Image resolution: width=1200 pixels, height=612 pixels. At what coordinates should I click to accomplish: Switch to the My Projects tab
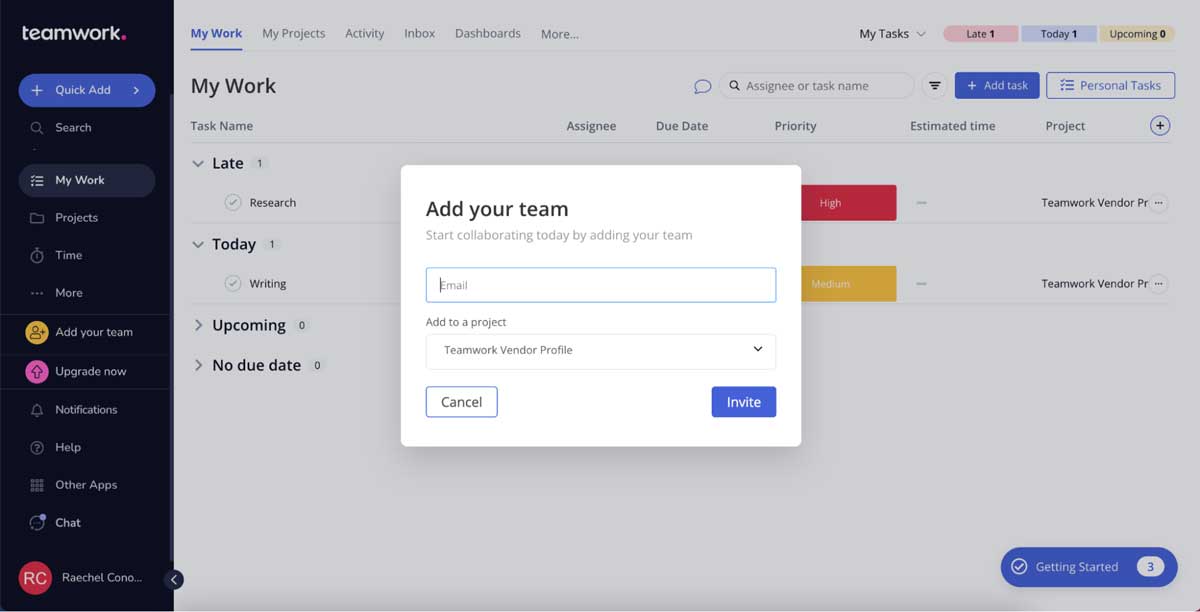click(293, 33)
